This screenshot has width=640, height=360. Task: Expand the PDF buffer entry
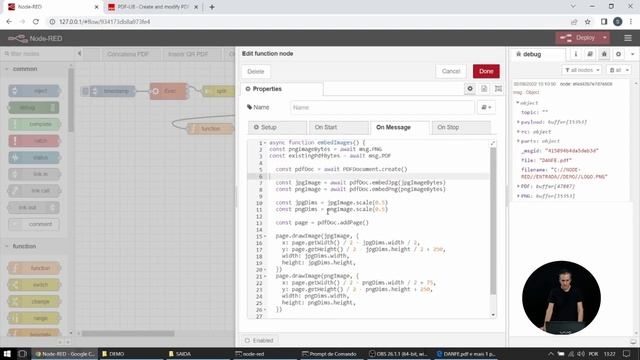pyautogui.click(x=518, y=186)
